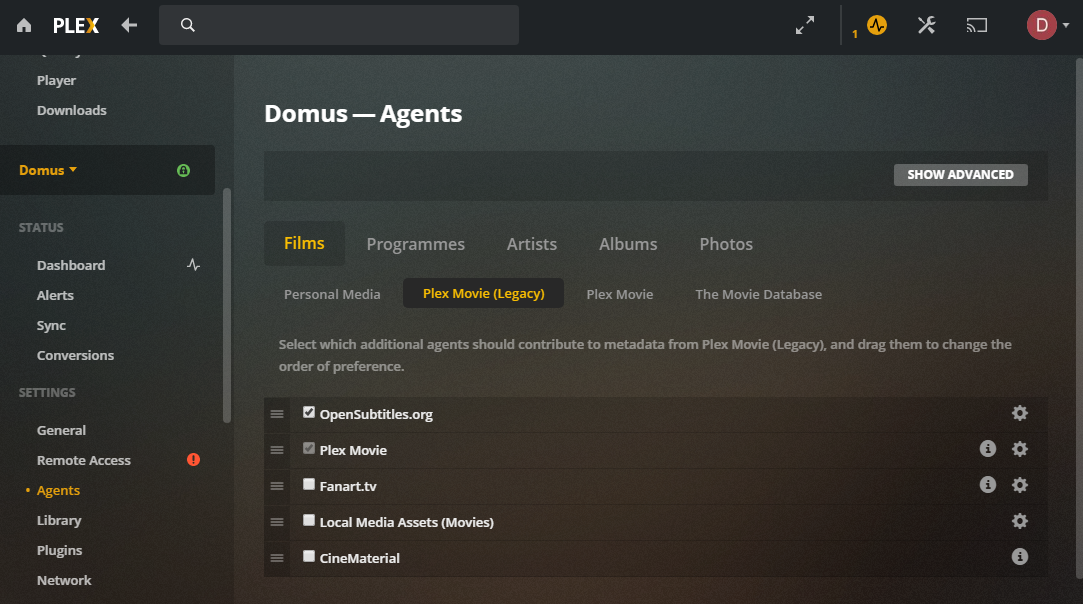Go to Plex home icon

[x=24, y=26]
